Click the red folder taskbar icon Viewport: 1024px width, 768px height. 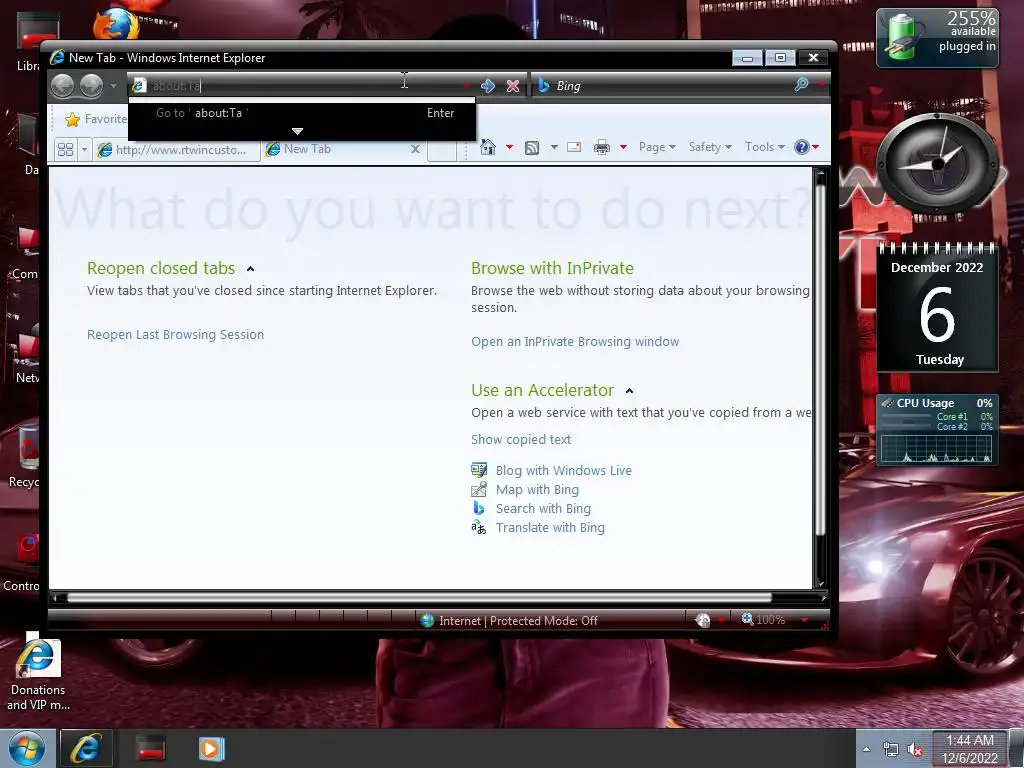[150, 748]
